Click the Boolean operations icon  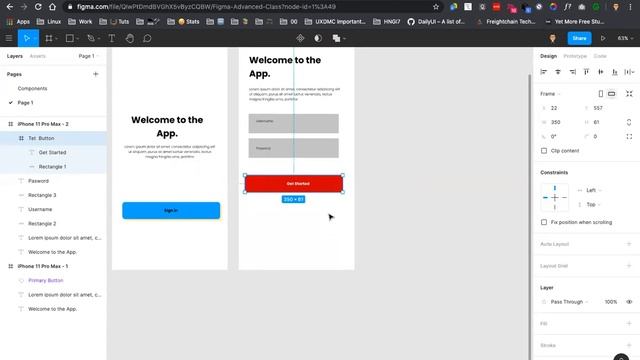coord(336,38)
